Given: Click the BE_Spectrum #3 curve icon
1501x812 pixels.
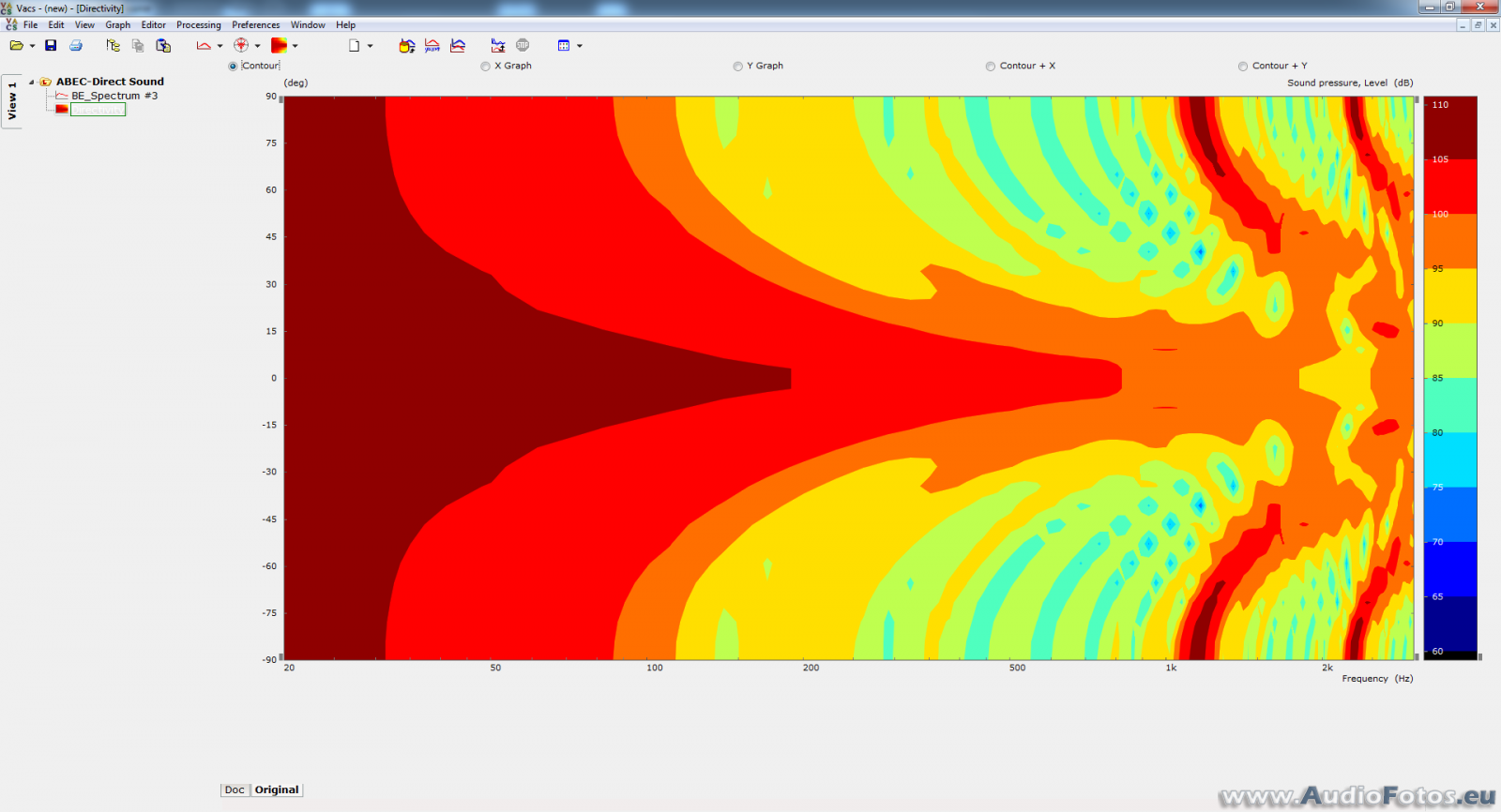Looking at the screenshot, I should pos(62,96).
